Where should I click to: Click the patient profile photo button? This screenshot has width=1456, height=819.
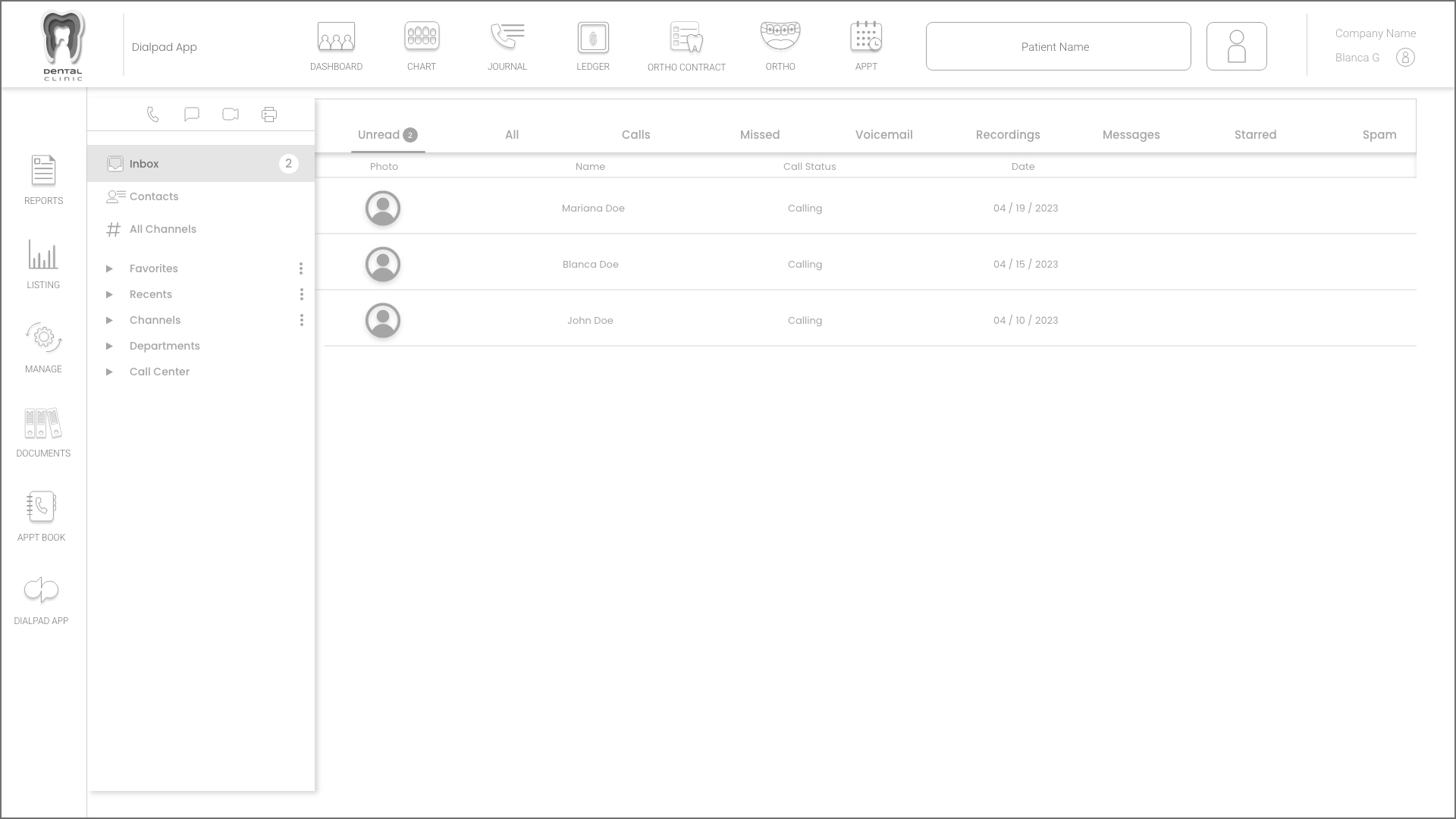1236,46
